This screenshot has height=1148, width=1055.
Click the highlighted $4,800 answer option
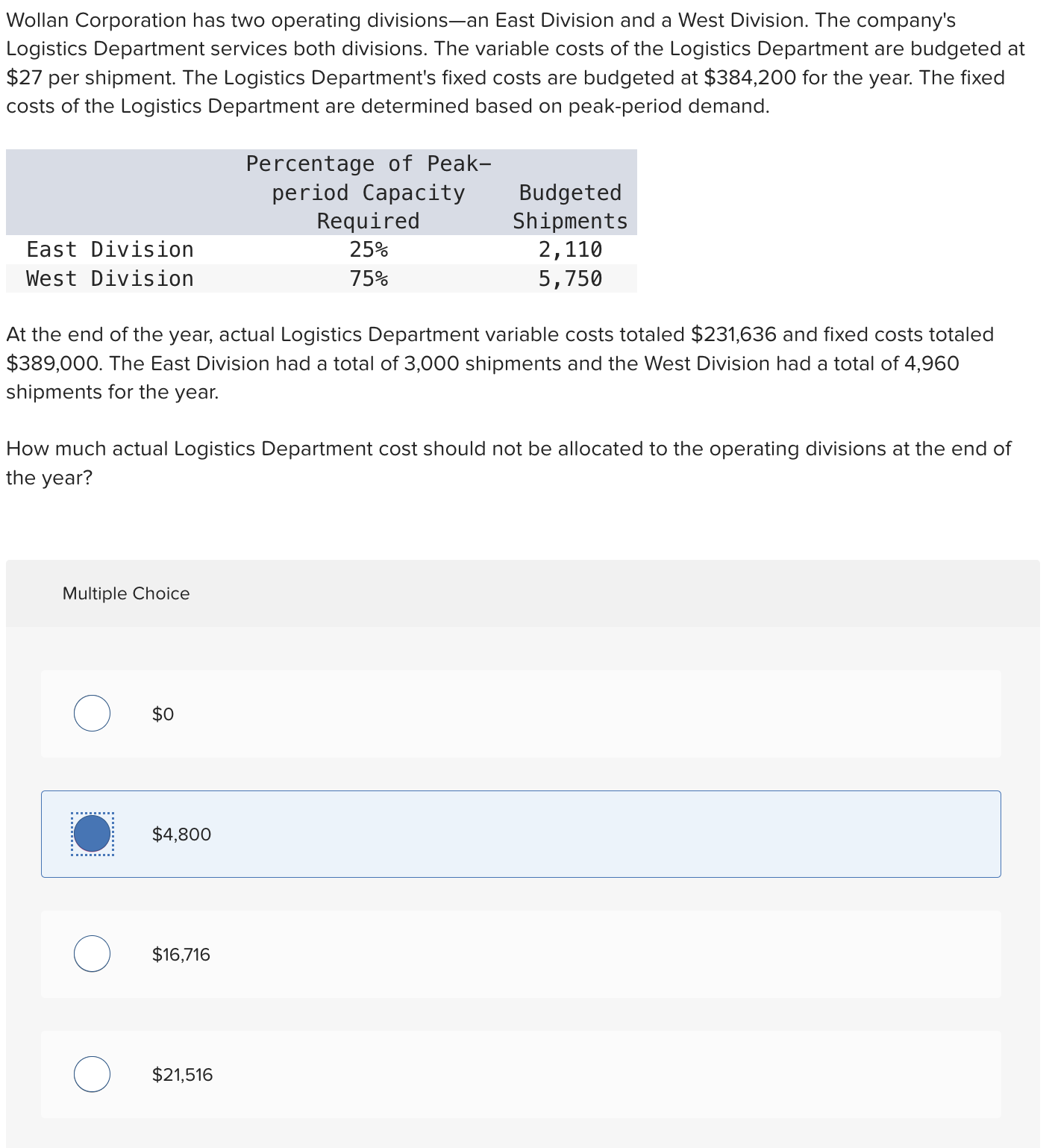[521, 834]
